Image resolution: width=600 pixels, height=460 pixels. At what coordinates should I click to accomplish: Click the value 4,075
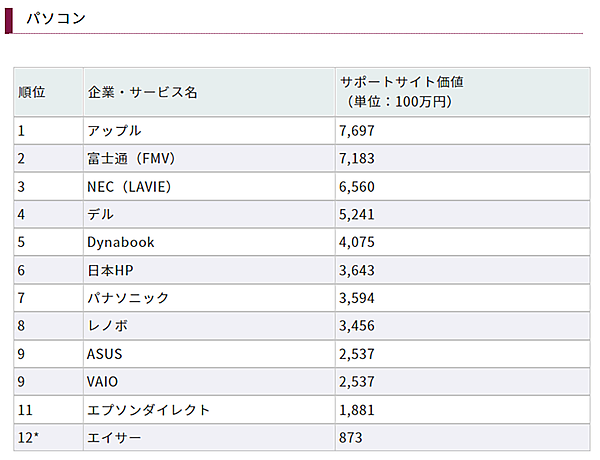pyautogui.click(x=357, y=242)
